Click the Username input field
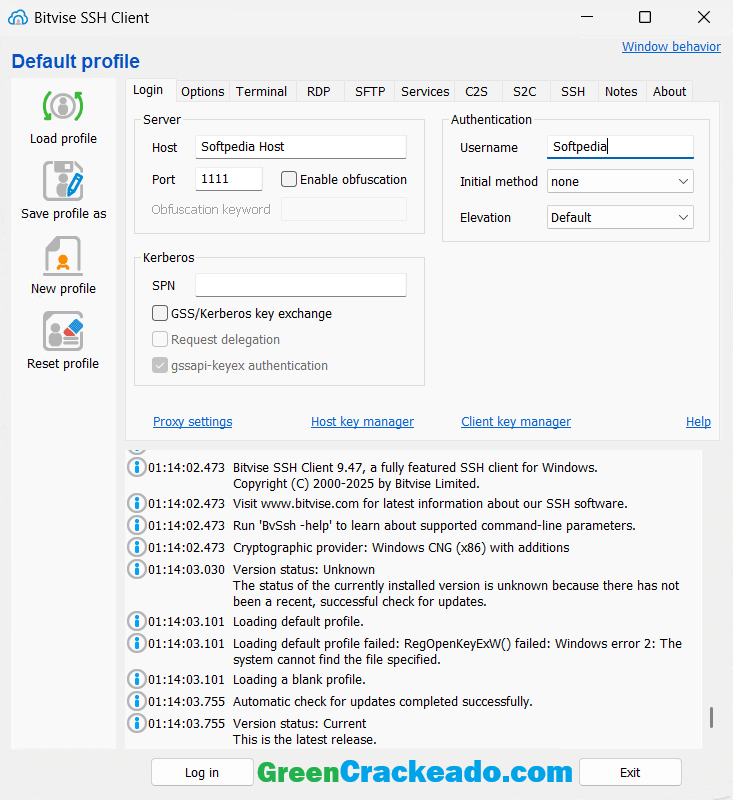The image size is (733, 800). pyautogui.click(x=620, y=147)
